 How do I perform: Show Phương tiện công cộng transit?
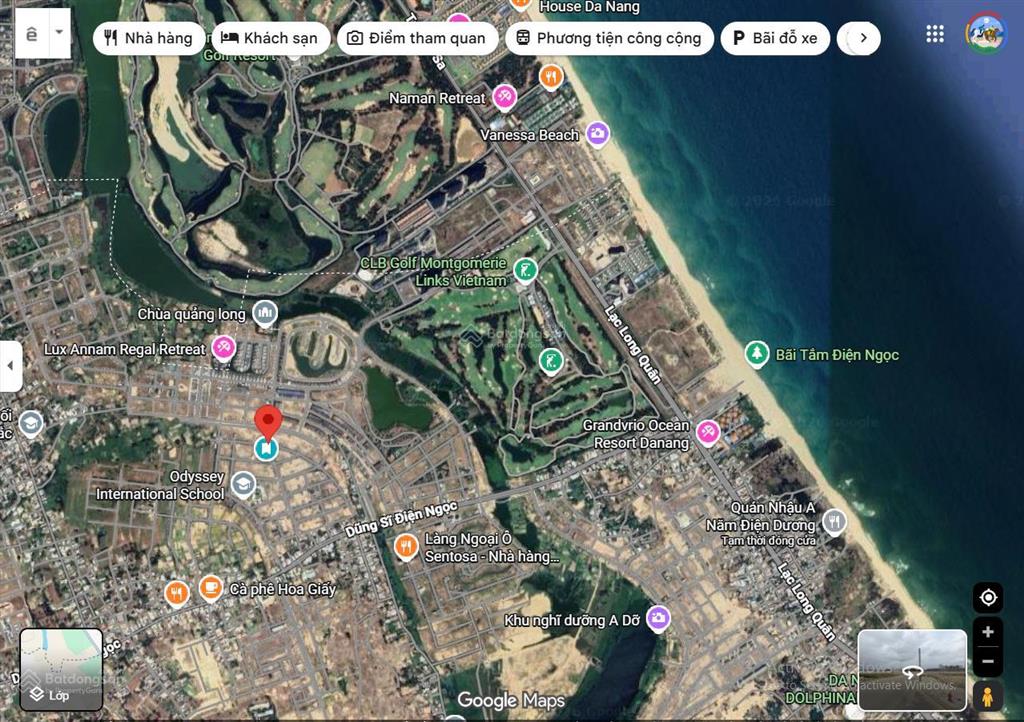click(609, 39)
